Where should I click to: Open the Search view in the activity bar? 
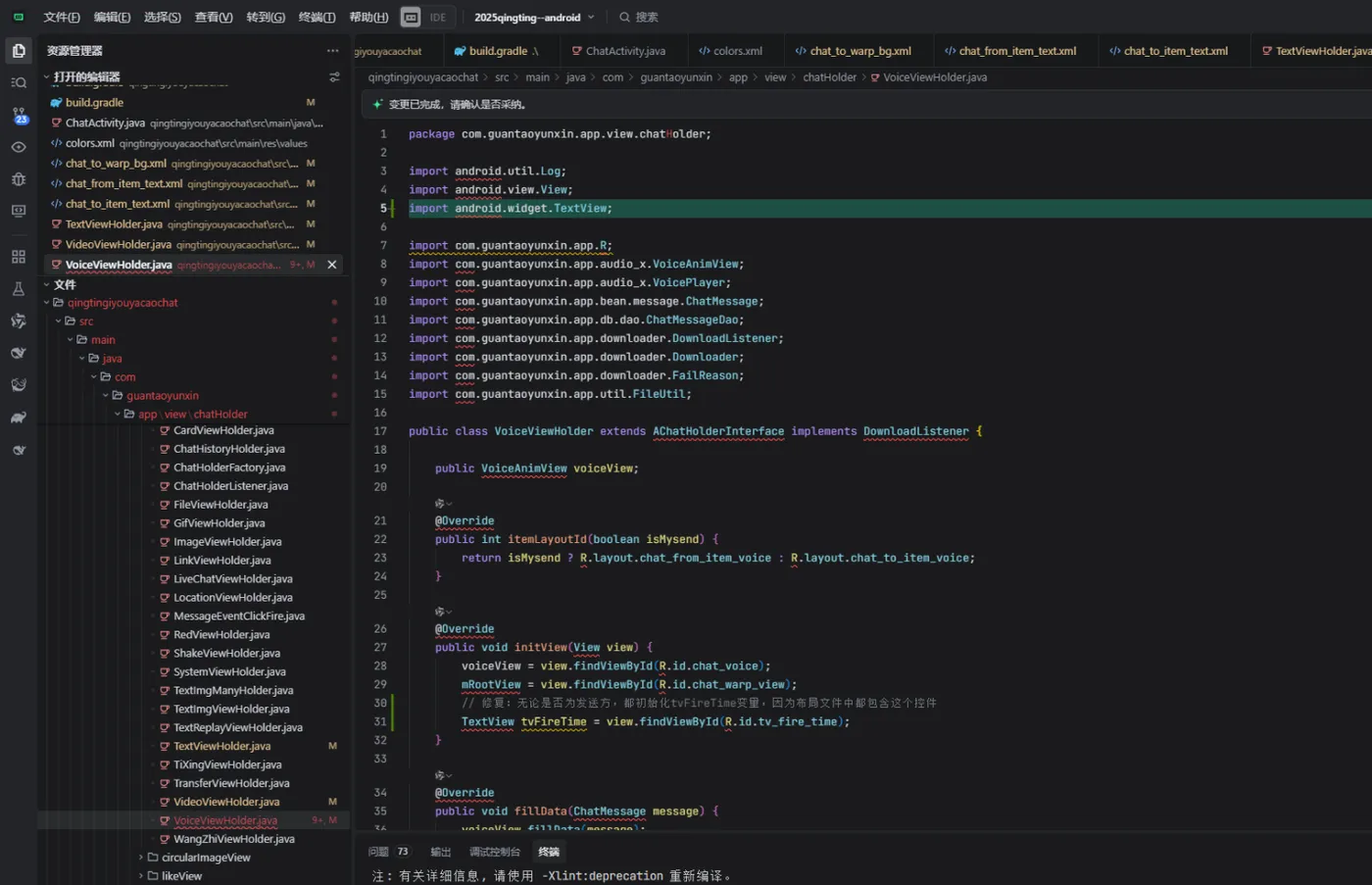point(19,83)
